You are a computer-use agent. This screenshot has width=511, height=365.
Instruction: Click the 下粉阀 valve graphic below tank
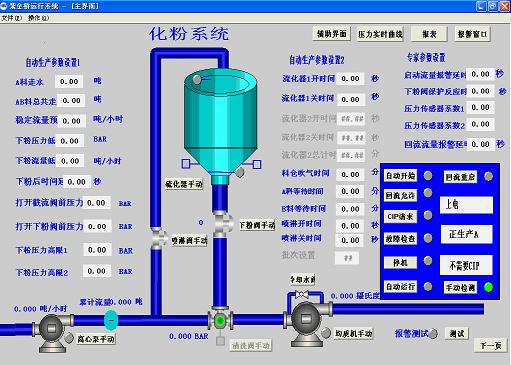(x=221, y=223)
